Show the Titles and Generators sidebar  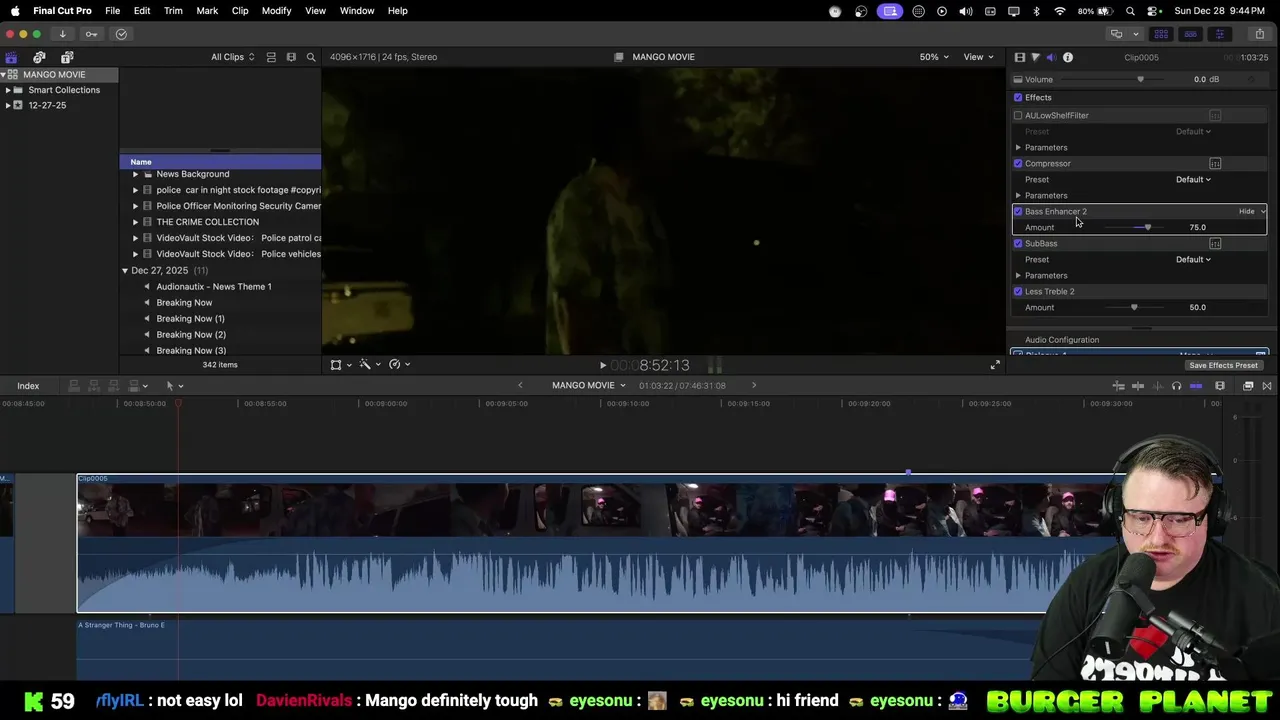click(x=67, y=57)
